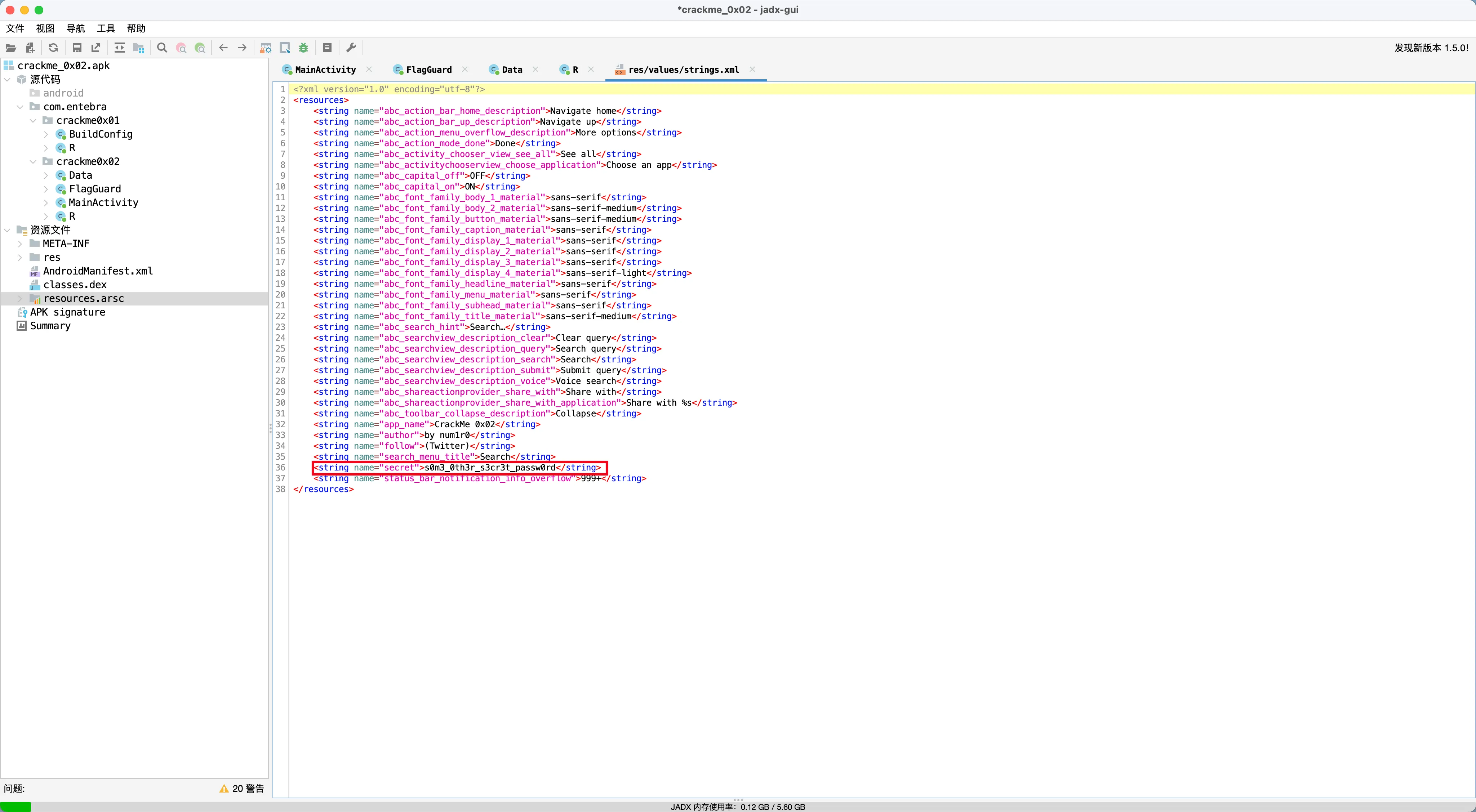Screen dimensions: 1476x812
Task: Switch to the FlagGuard tab
Action: click(x=428, y=69)
